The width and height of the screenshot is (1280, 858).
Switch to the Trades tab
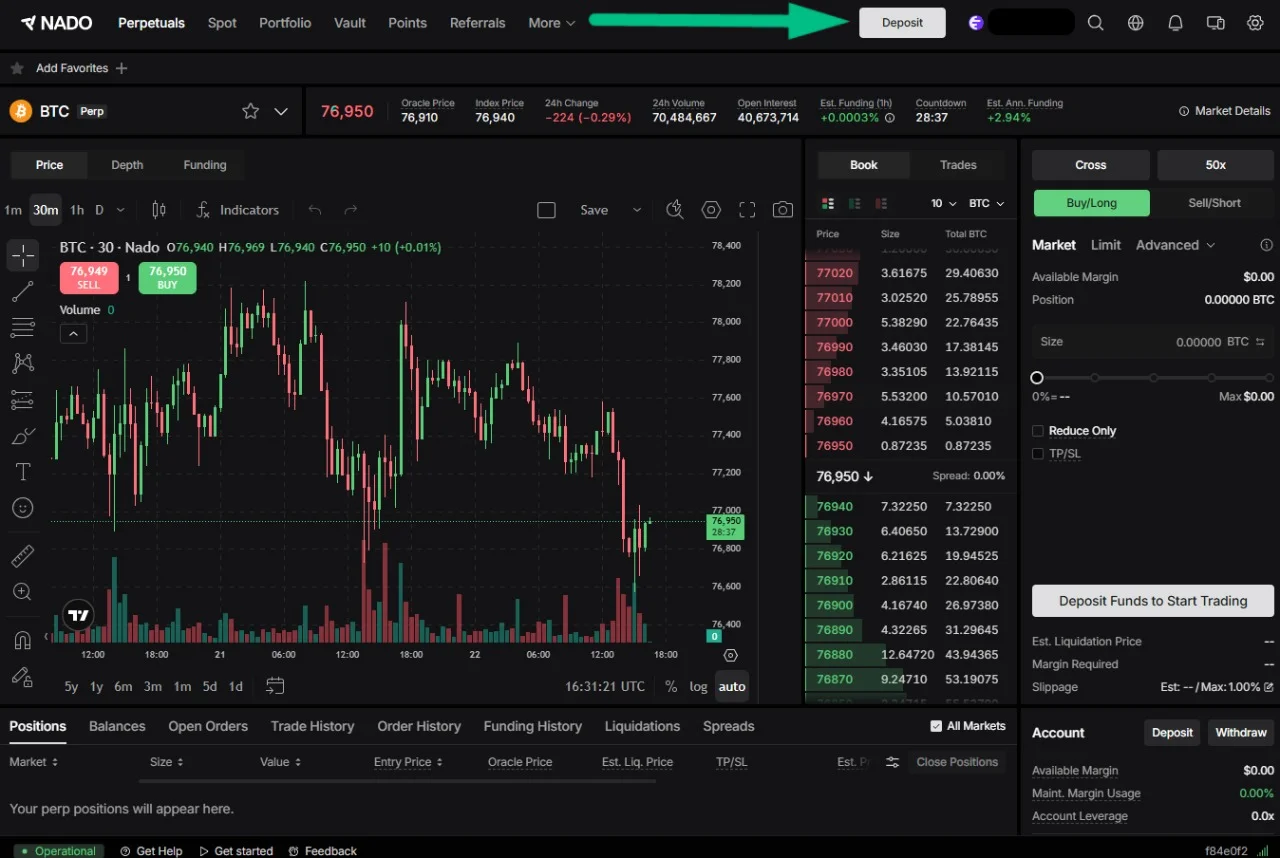(958, 165)
